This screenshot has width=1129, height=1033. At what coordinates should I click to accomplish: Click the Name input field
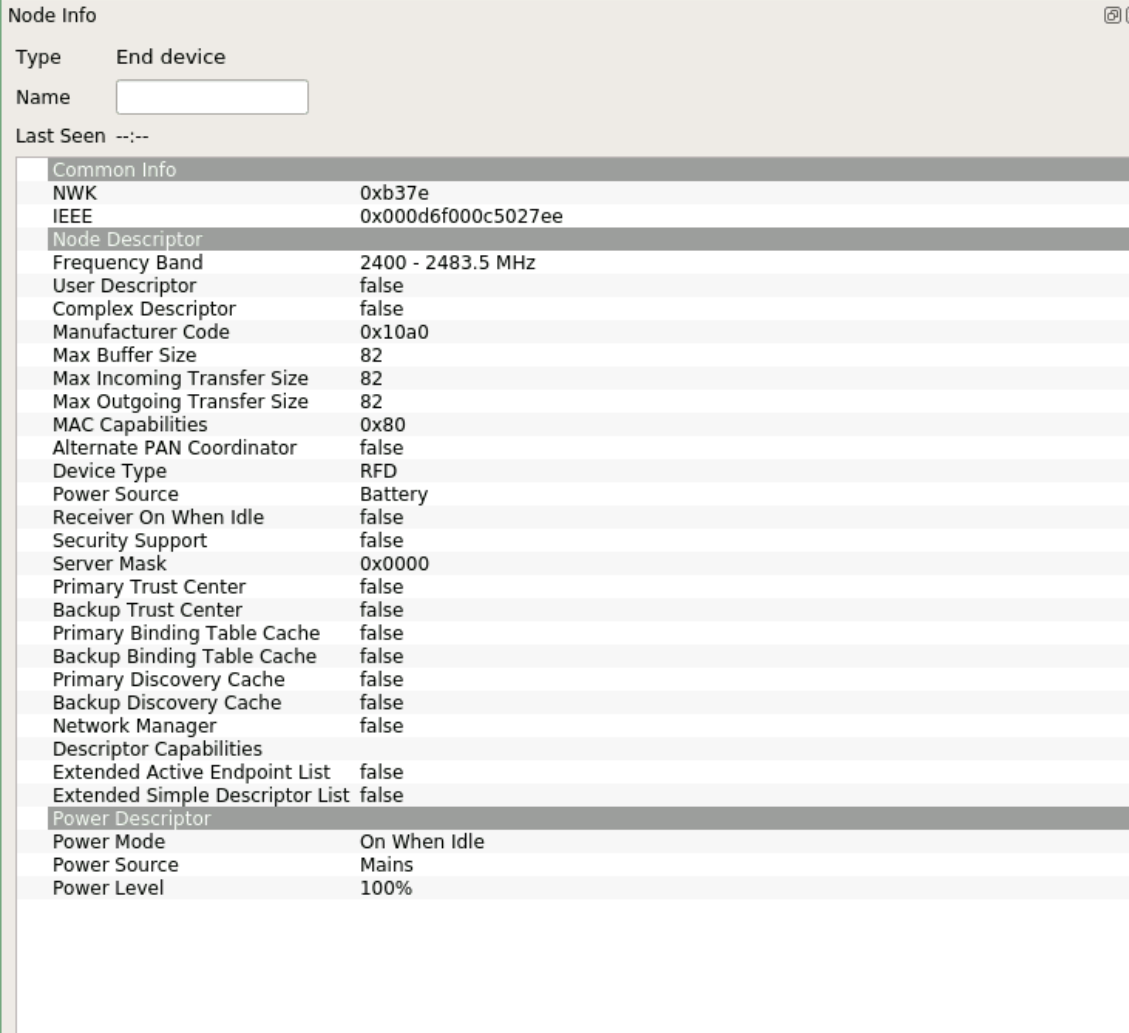coord(210,97)
